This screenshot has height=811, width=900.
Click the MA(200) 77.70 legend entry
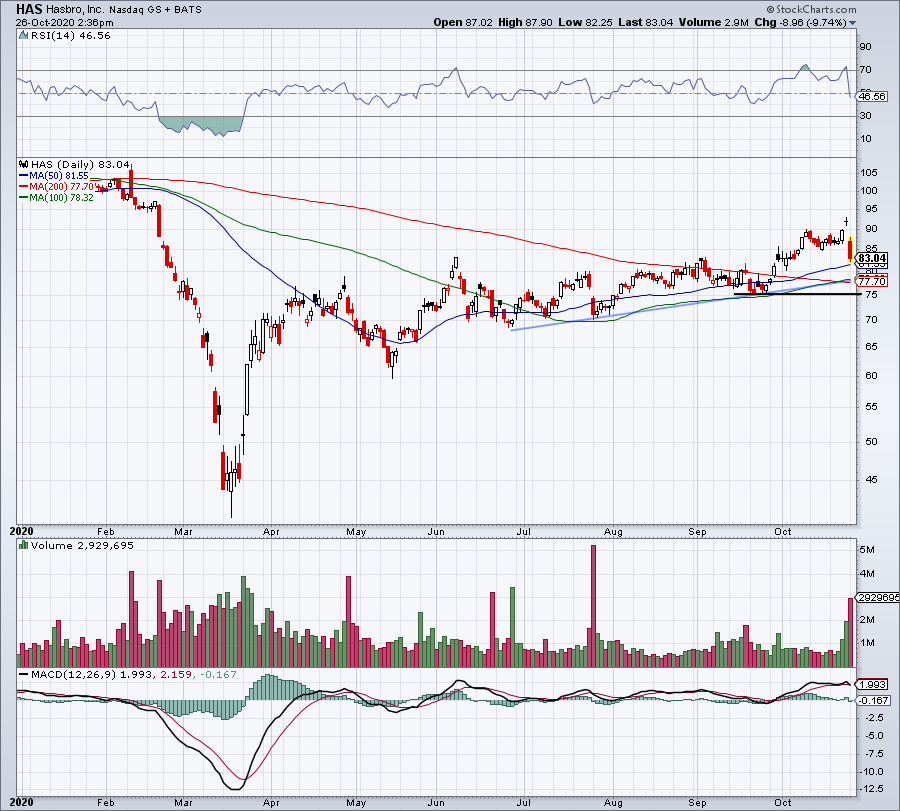pos(56,187)
